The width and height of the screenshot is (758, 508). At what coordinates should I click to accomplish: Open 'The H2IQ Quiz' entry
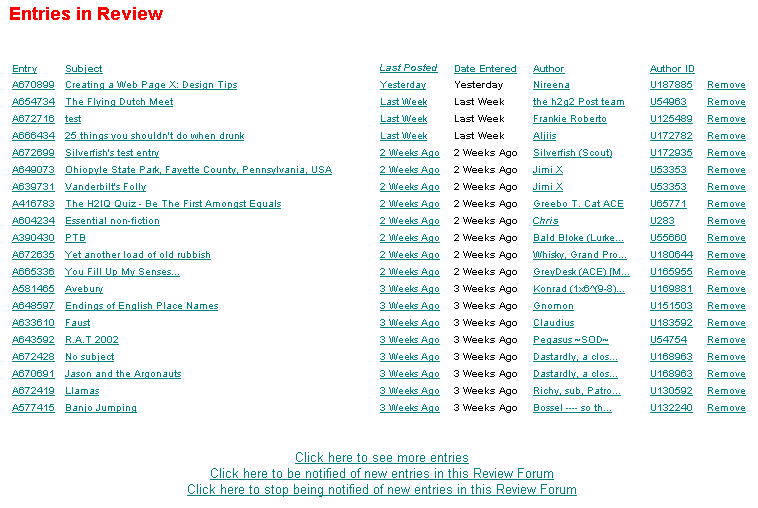click(173, 203)
